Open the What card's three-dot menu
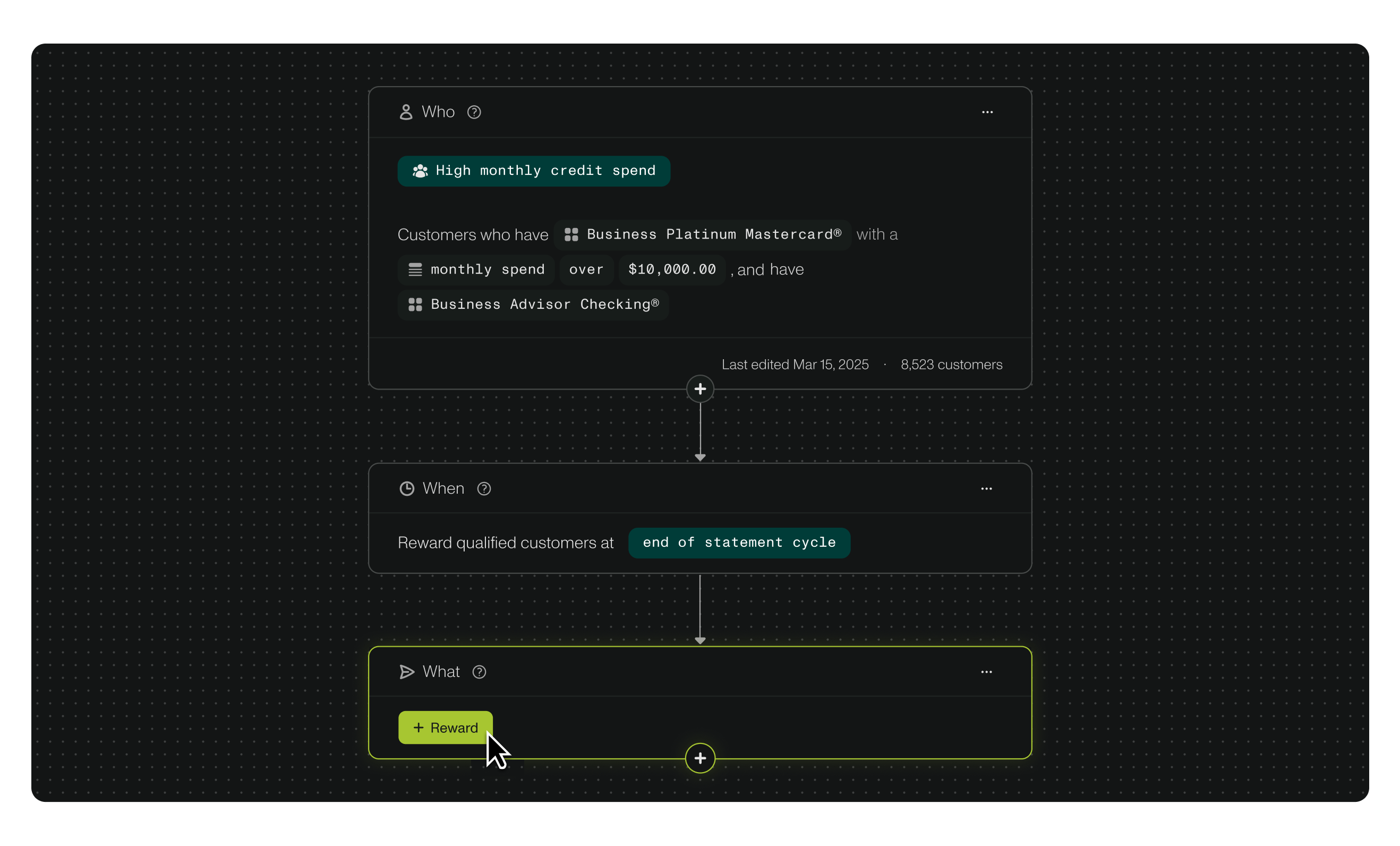Viewport: 1400px width, 846px height. [986, 672]
